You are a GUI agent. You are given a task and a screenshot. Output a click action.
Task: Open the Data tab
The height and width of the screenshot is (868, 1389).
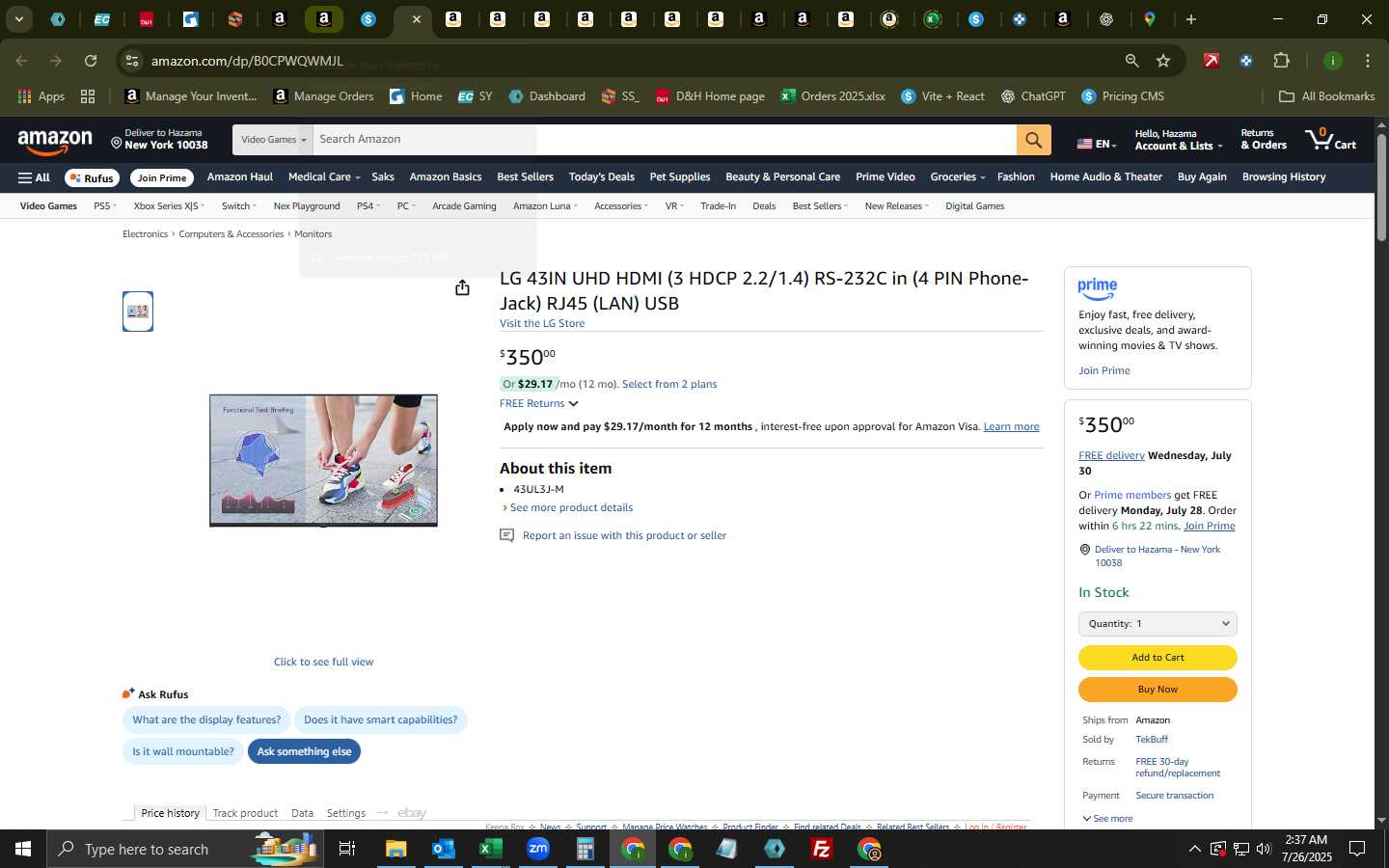[x=302, y=813]
